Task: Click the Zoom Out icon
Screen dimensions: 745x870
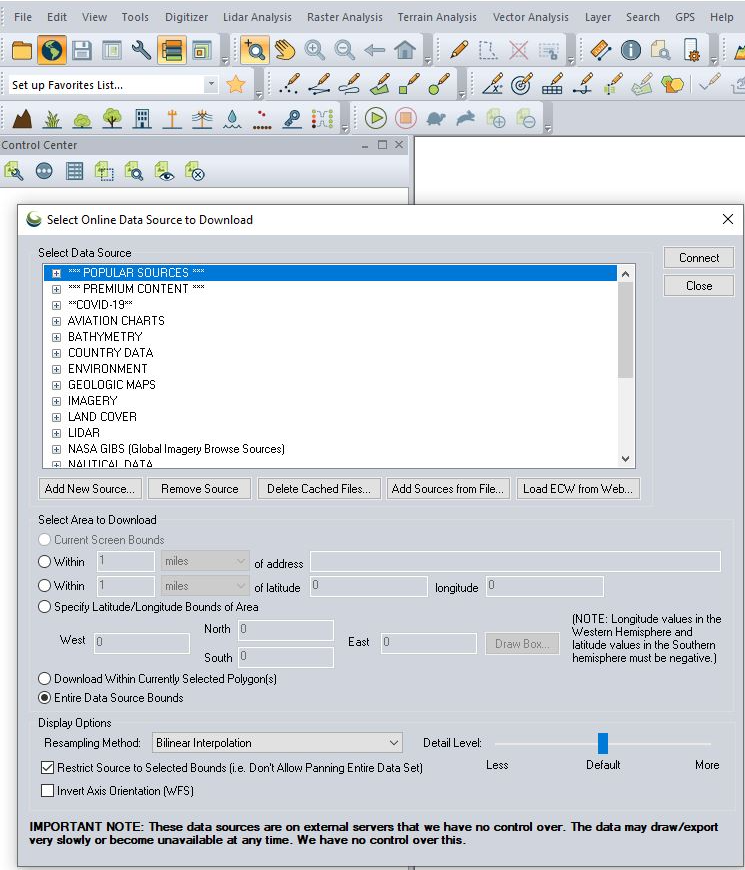Action: point(344,50)
